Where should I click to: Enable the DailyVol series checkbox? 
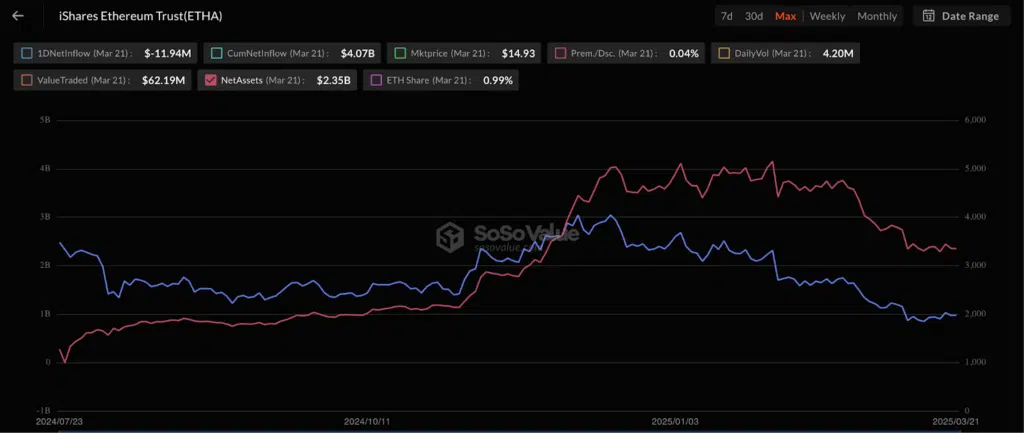(x=723, y=54)
